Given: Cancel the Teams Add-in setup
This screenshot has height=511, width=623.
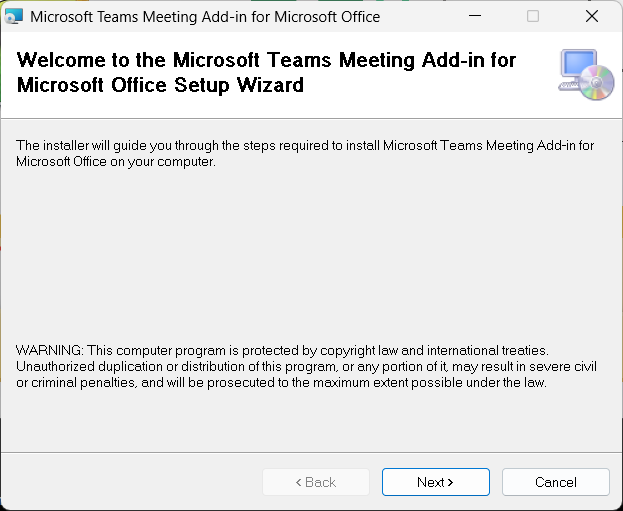Looking at the screenshot, I should 555,482.
